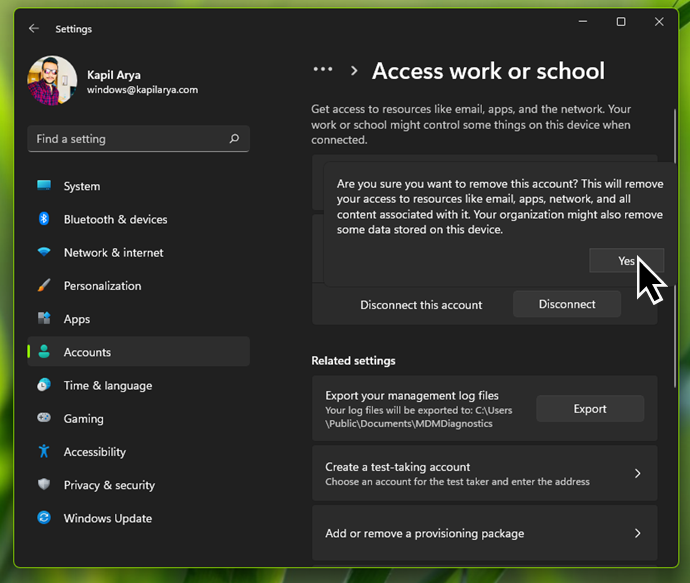
Task: Expand the breadcrumb ellipsis menu
Action: pos(322,70)
